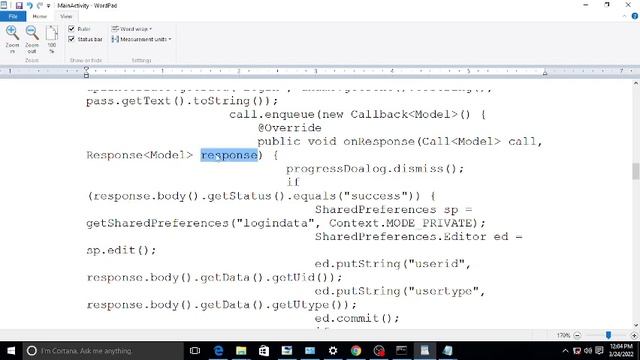This screenshot has height=360, width=640.
Task: Collapse the ribbon with the chevron
Action: click(x=624, y=16)
